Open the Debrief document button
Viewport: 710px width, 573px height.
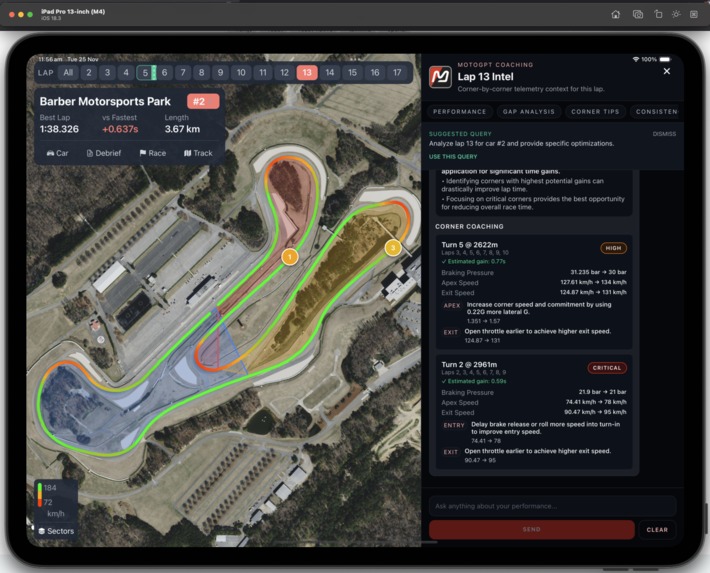point(104,153)
